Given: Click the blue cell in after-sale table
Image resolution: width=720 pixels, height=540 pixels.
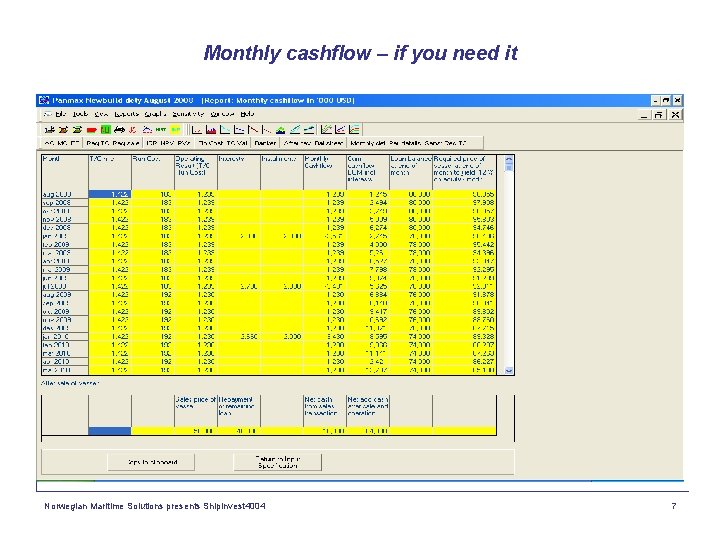Looking at the screenshot, I should click(110, 431).
